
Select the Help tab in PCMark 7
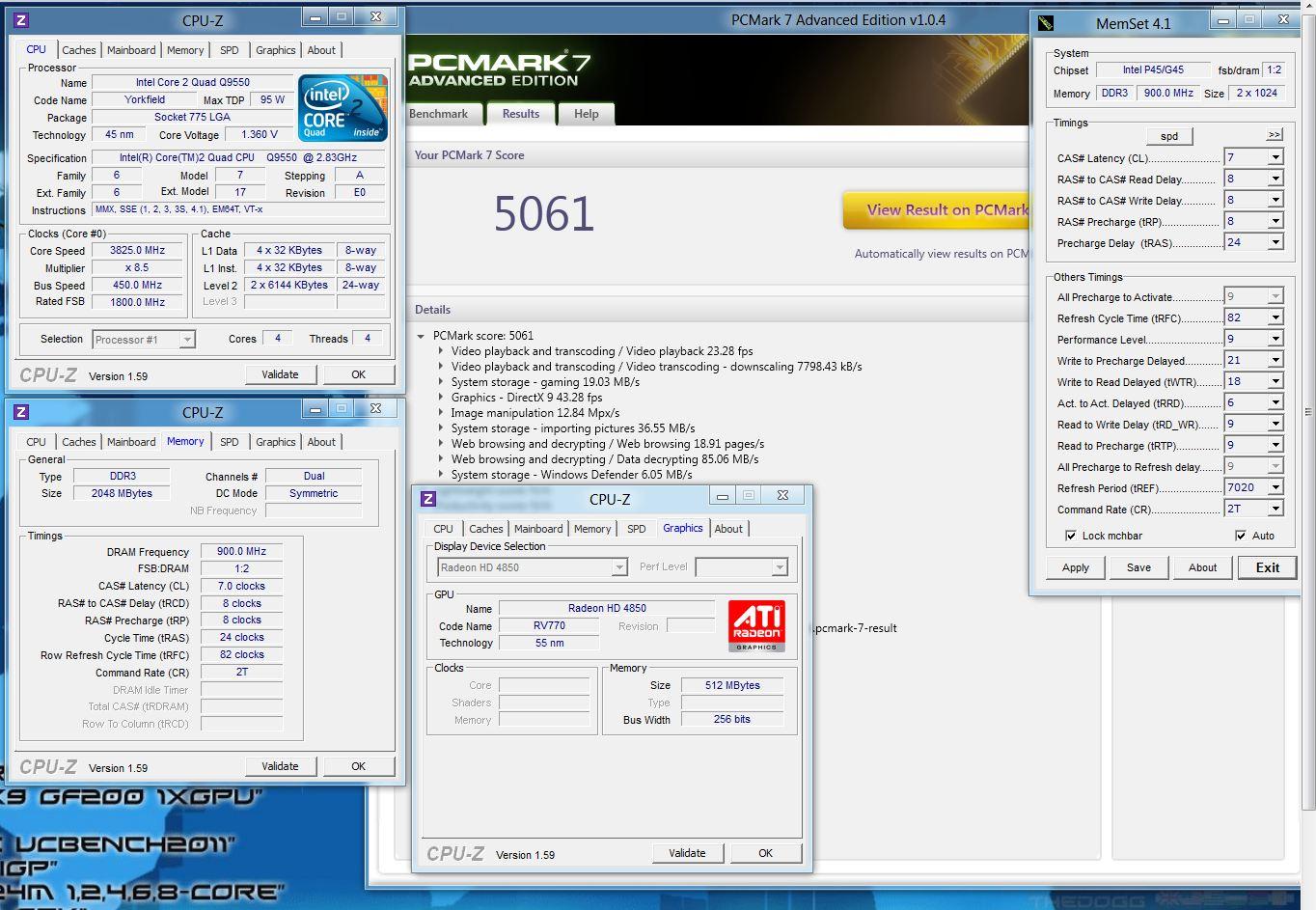(x=587, y=114)
